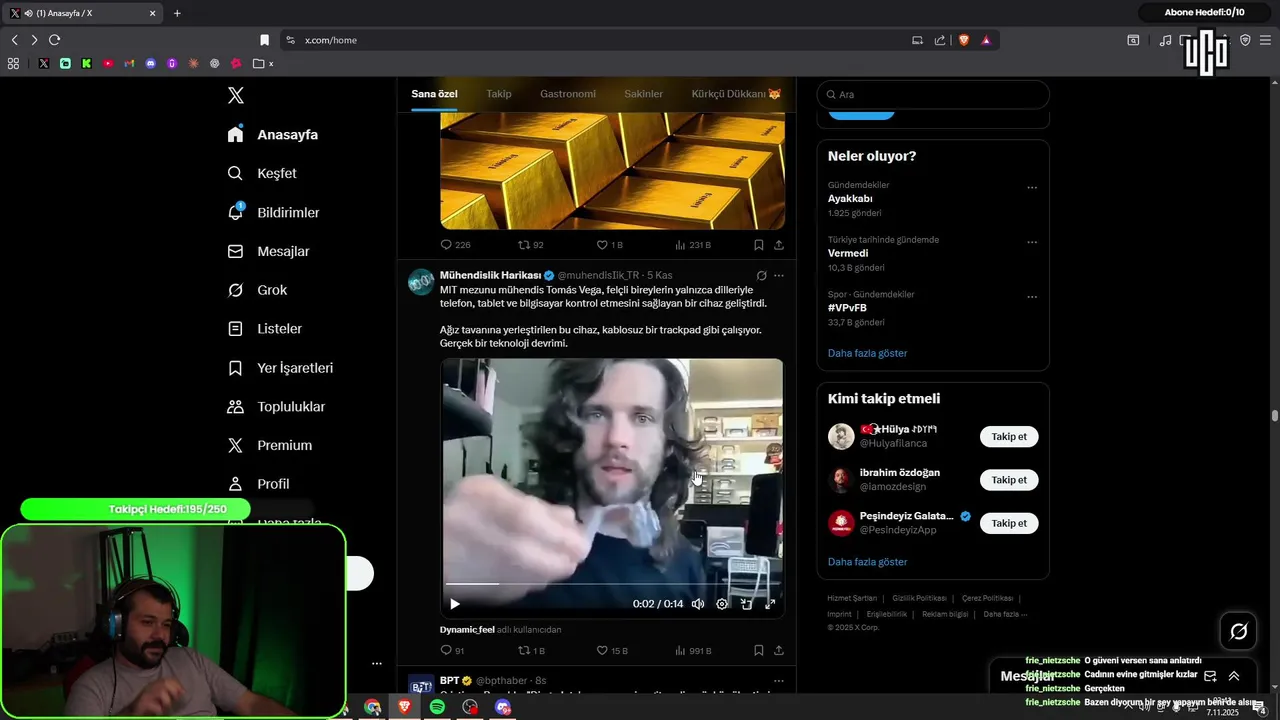Open Topluluklar communities page
The height and width of the screenshot is (720, 1280).
coord(276,406)
